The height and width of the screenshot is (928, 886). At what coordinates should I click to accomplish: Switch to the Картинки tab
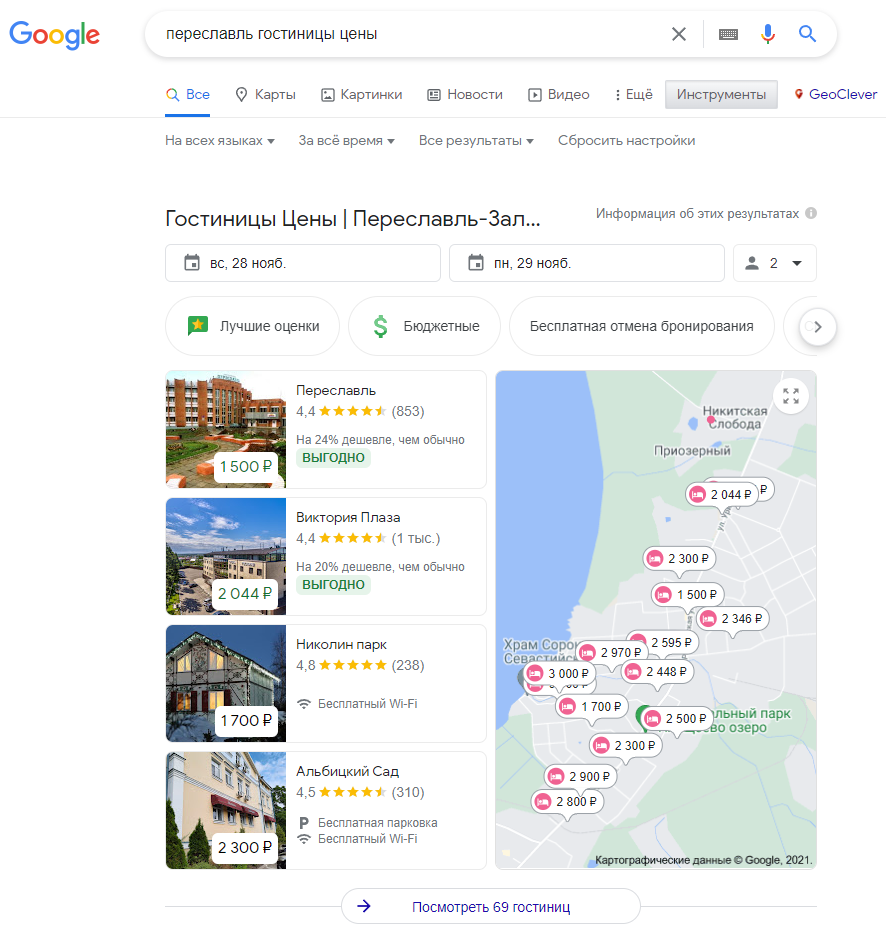click(x=362, y=95)
